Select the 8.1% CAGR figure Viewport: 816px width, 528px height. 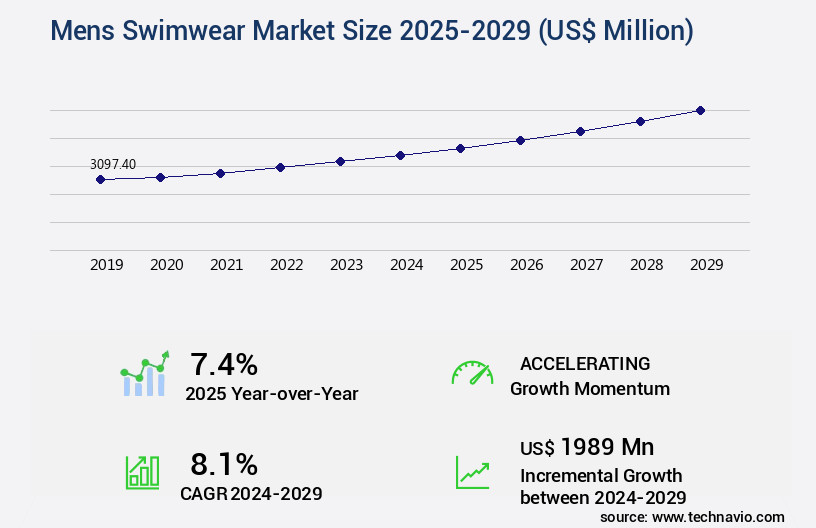(224, 464)
